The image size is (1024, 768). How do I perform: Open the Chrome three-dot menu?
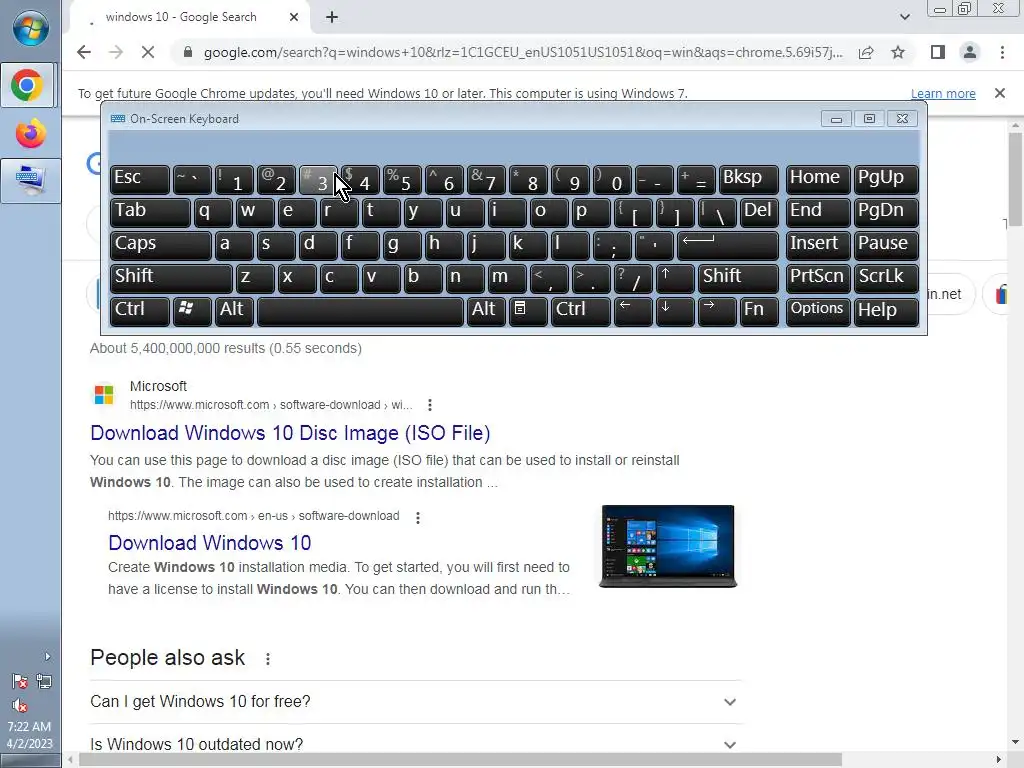[x=1002, y=52]
